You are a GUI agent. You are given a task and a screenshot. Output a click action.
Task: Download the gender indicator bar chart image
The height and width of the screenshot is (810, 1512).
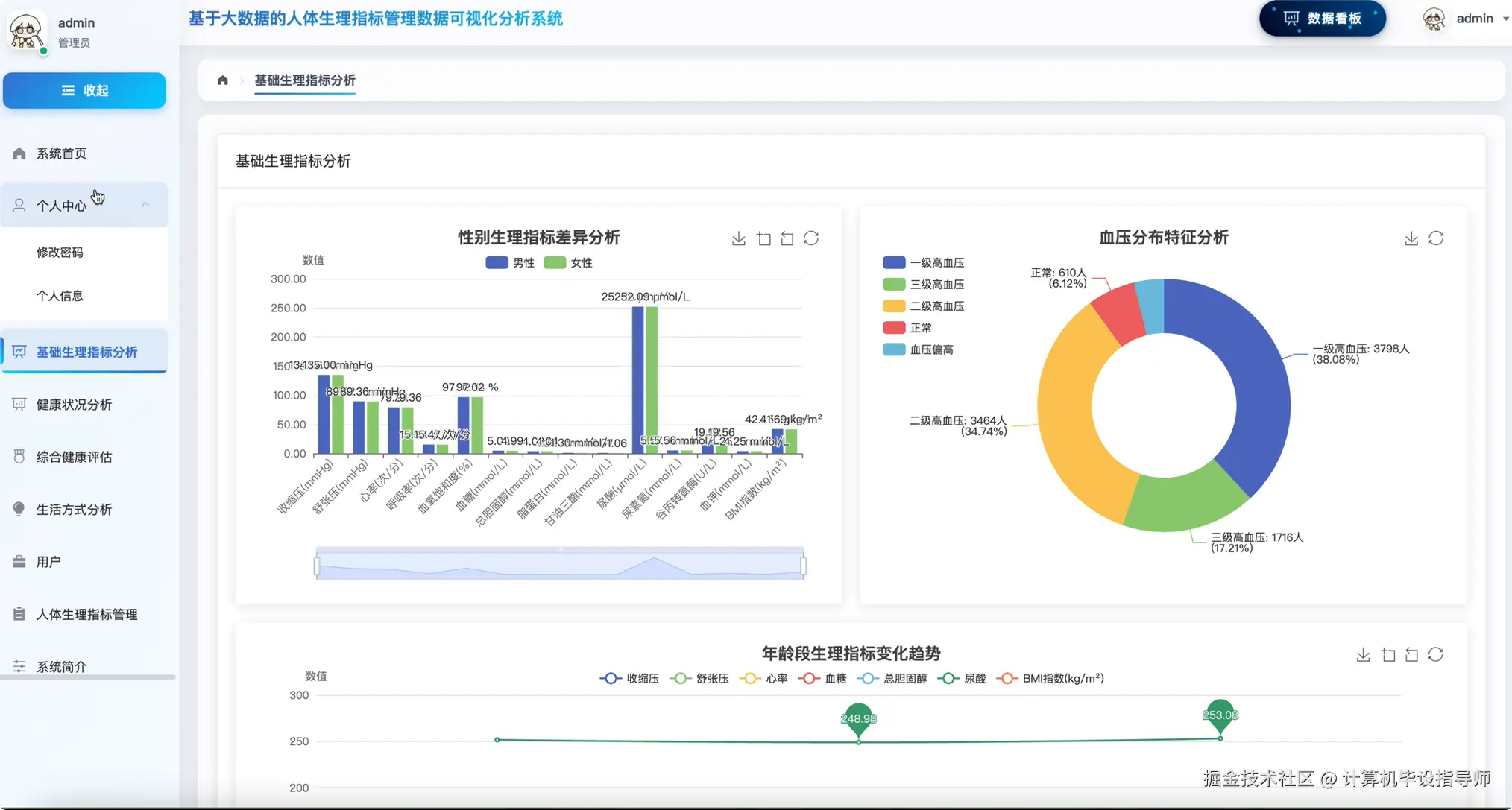[x=738, y=238]
